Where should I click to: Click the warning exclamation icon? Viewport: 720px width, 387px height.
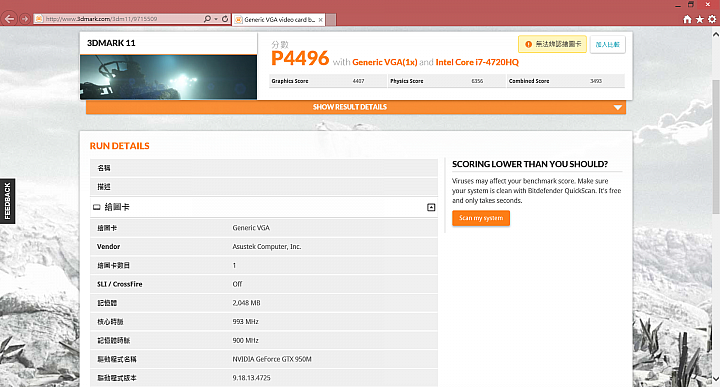tap(528, 44)
